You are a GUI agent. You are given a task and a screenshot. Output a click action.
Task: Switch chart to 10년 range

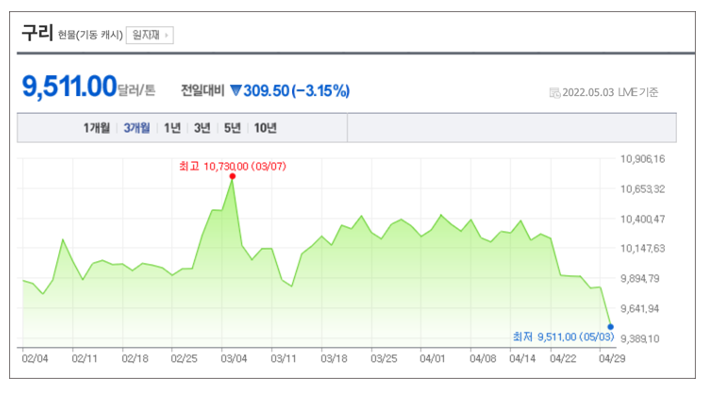click(x=265, y=128)
